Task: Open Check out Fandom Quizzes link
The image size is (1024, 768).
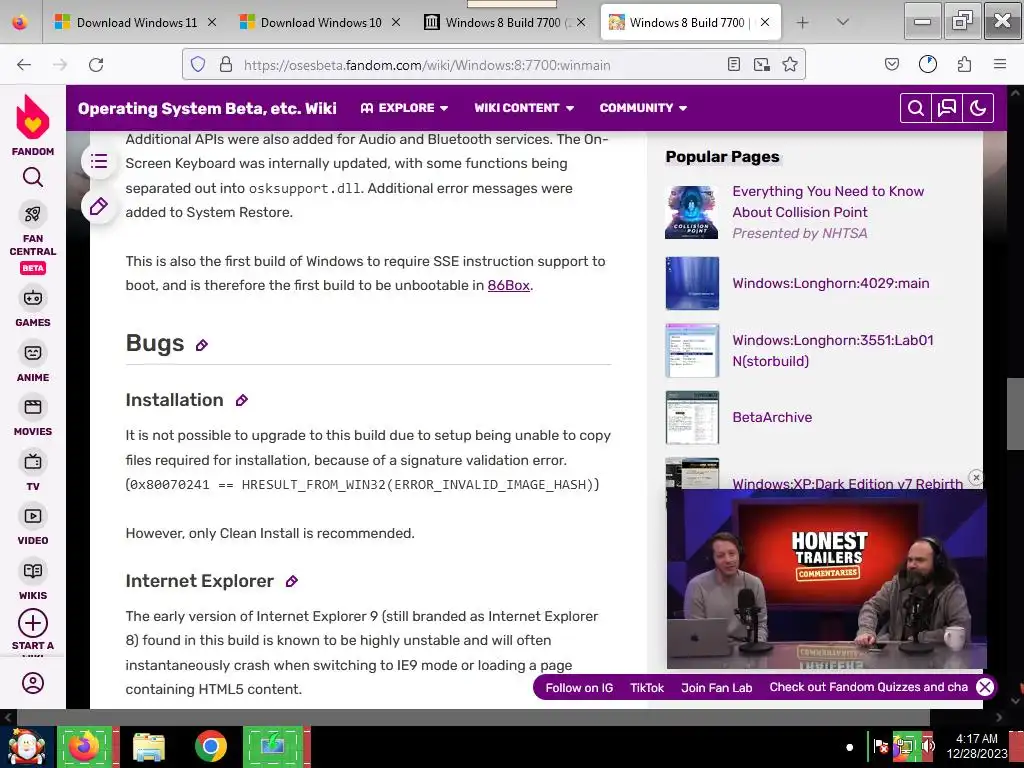Action: click(x=869, y=687)
